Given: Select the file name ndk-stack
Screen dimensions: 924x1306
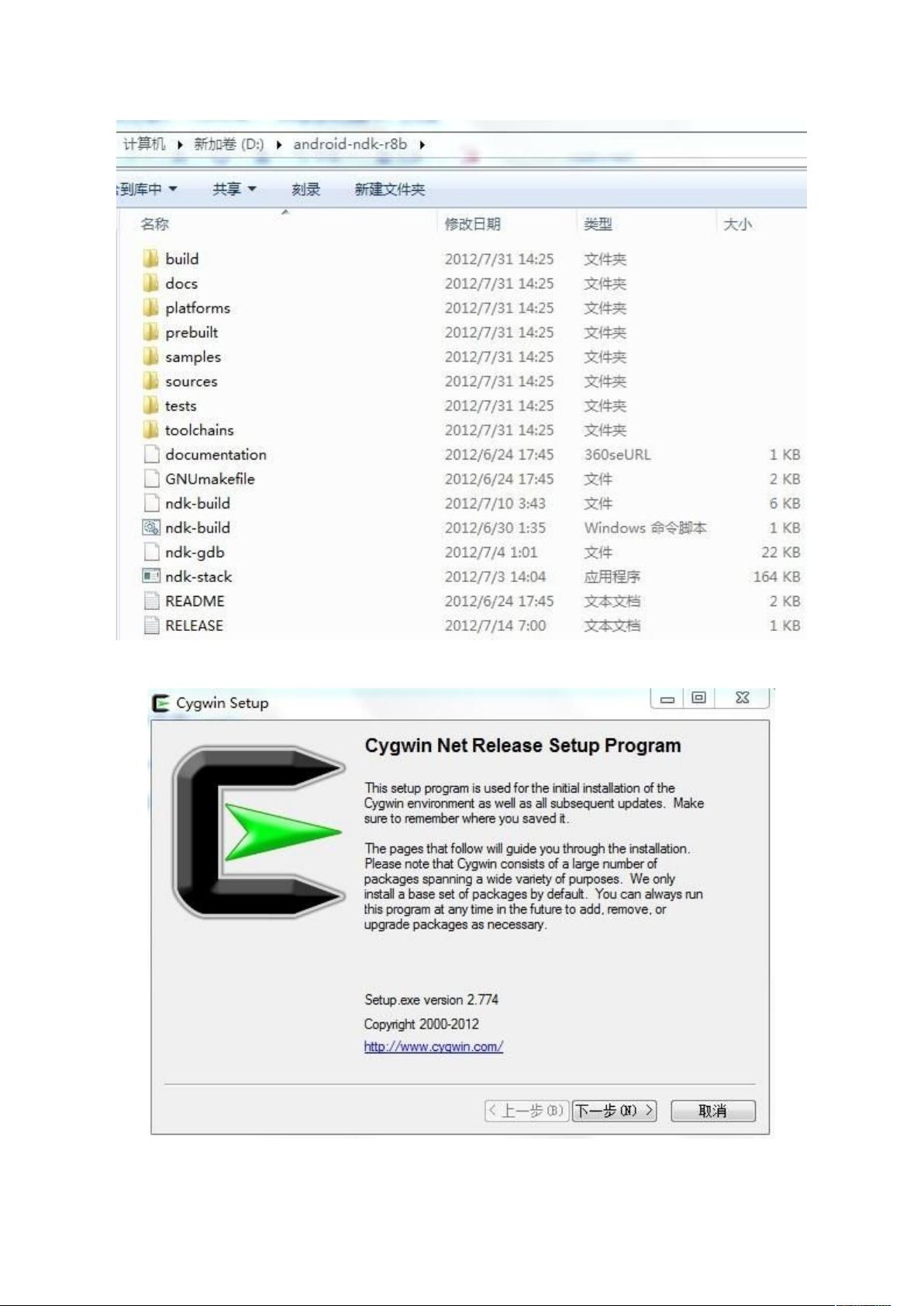Looking at the screenshot, I should point(198,576).
